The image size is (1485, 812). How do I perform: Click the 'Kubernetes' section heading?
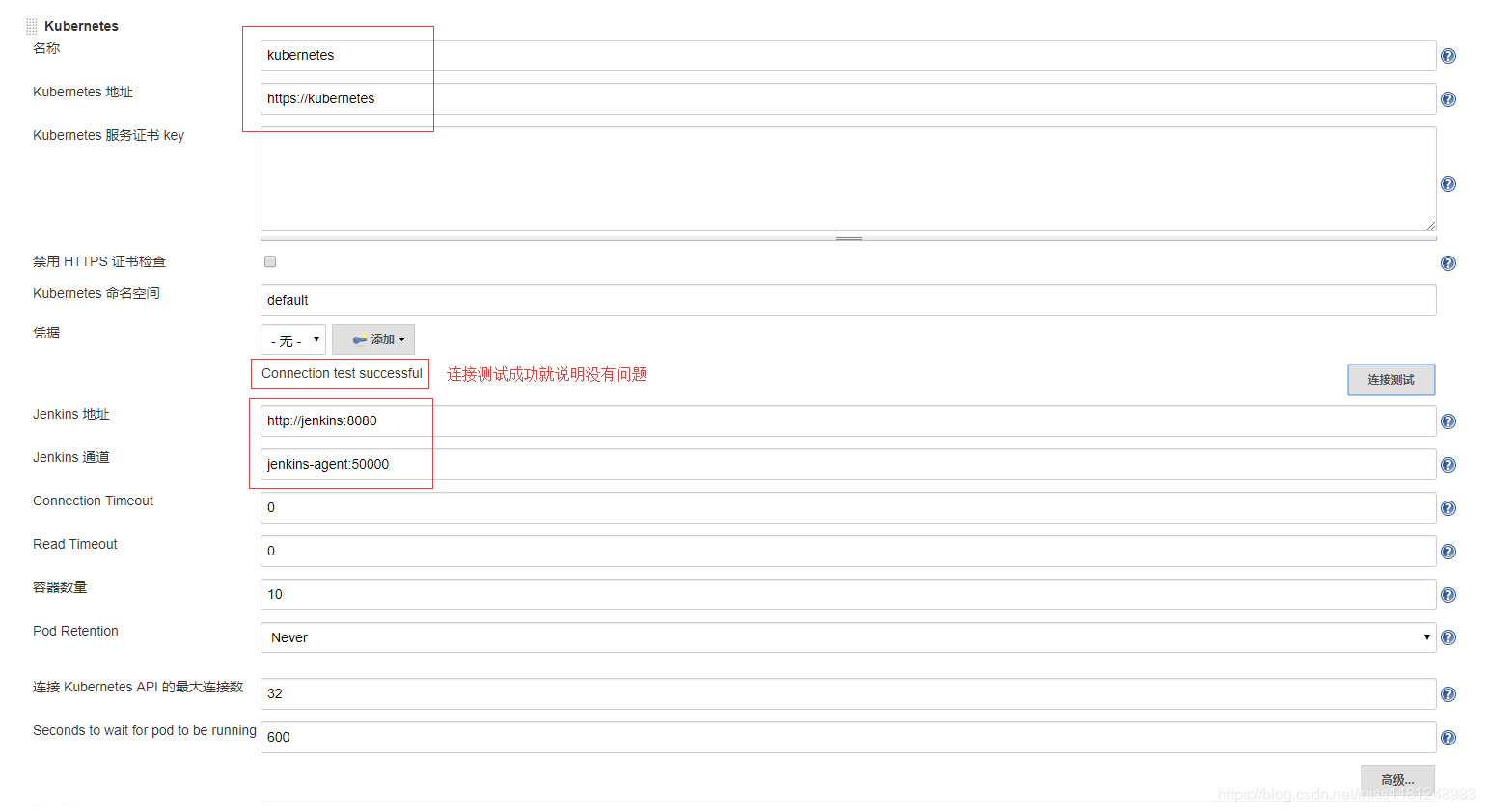(x=81, y=26)
